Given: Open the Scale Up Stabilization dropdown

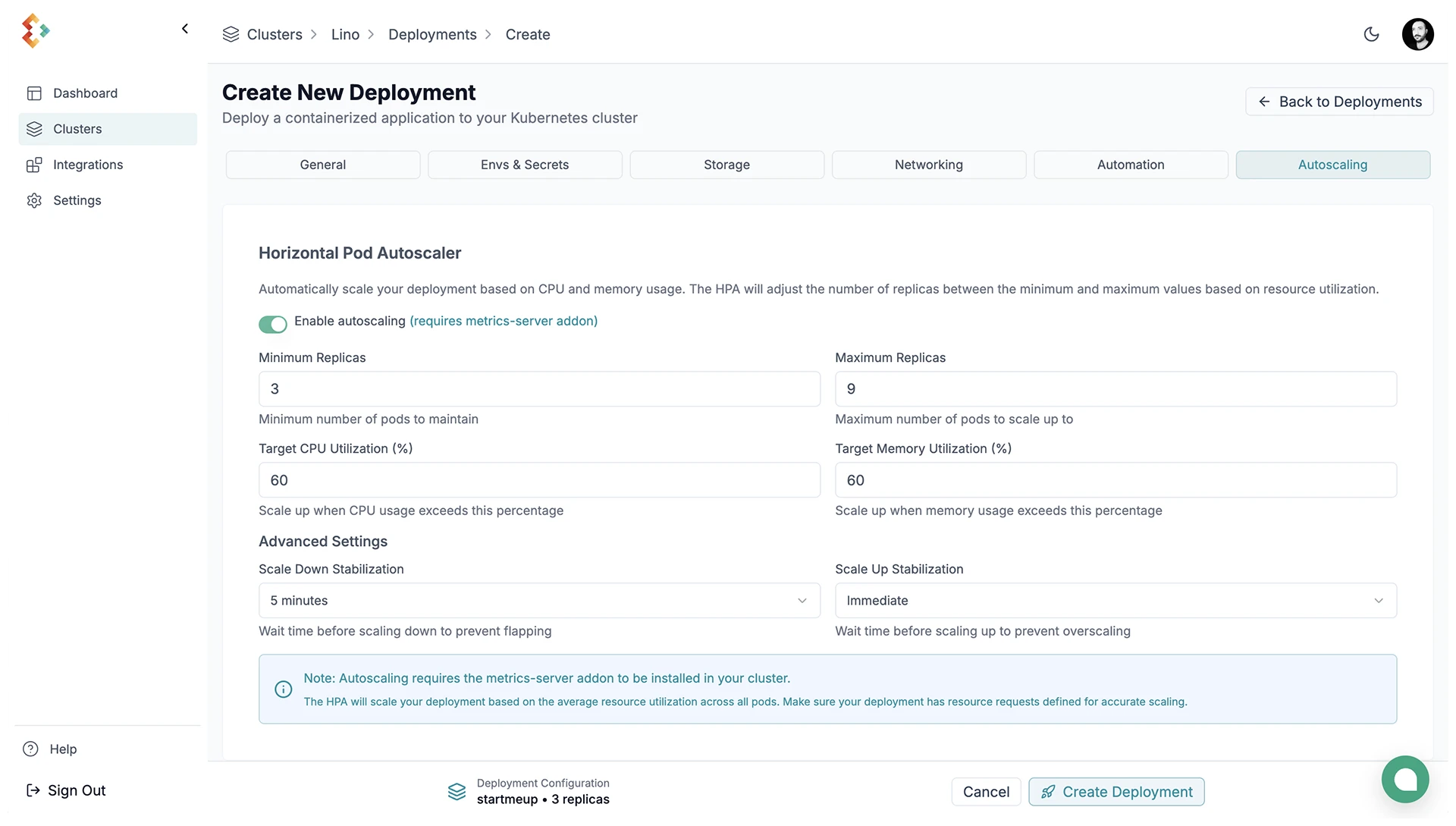Looking at the screenshot, I should [1116, 600].
